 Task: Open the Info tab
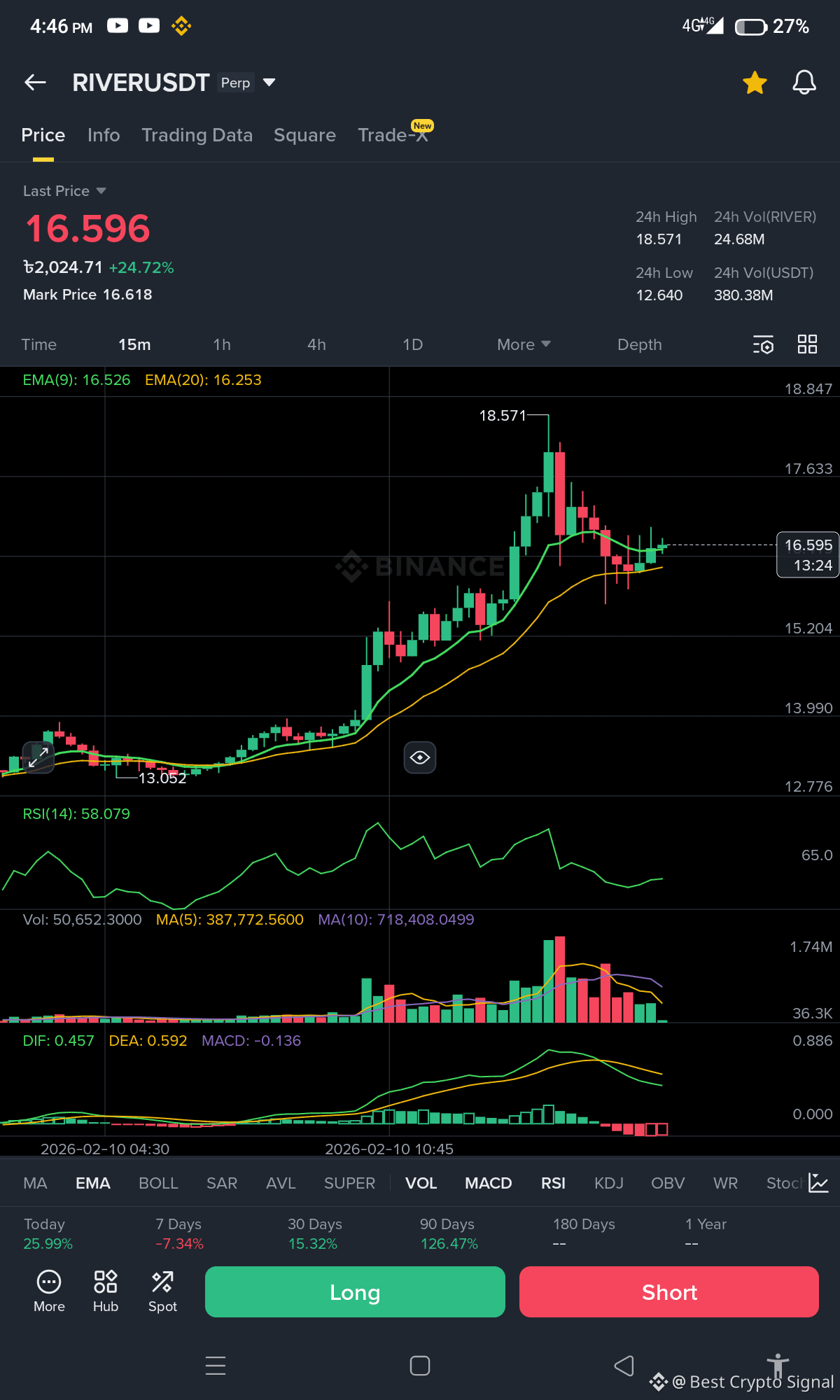pyautogui.click(x=104, y=135)
